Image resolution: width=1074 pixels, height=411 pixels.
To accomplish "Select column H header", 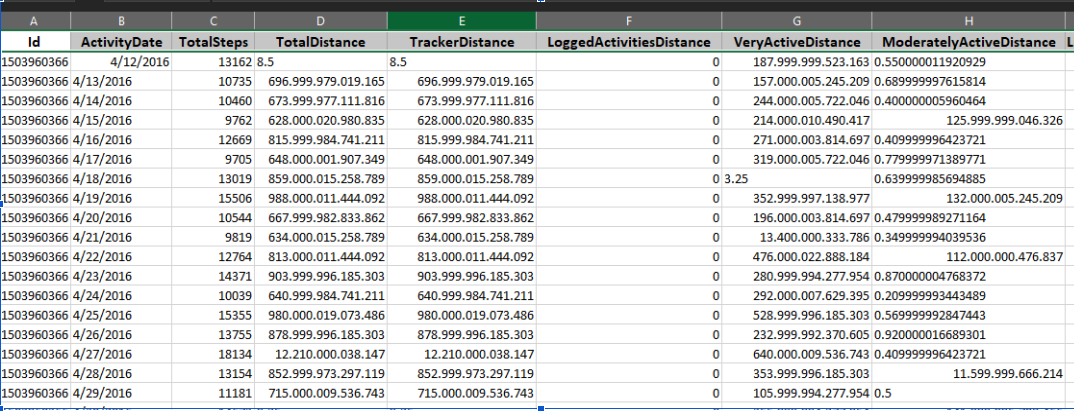I will click(x=967, y=21).
